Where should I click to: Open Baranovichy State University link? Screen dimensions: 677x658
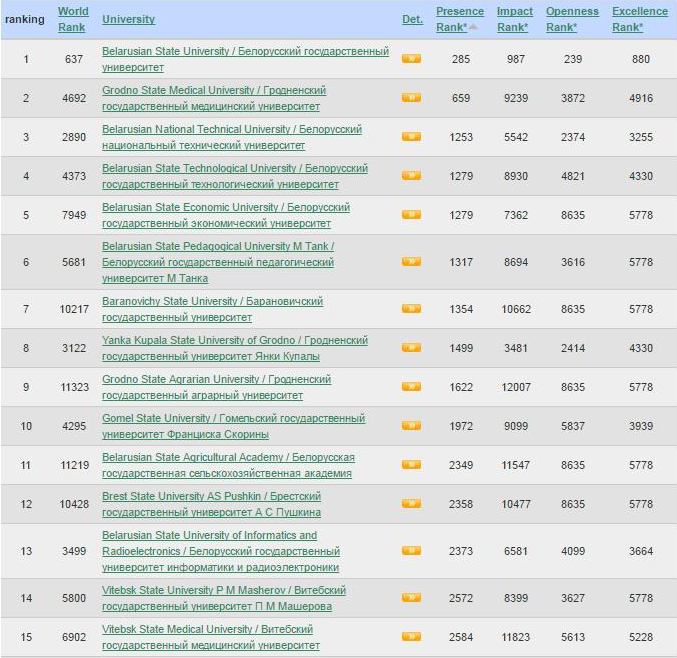coord(212,309)
